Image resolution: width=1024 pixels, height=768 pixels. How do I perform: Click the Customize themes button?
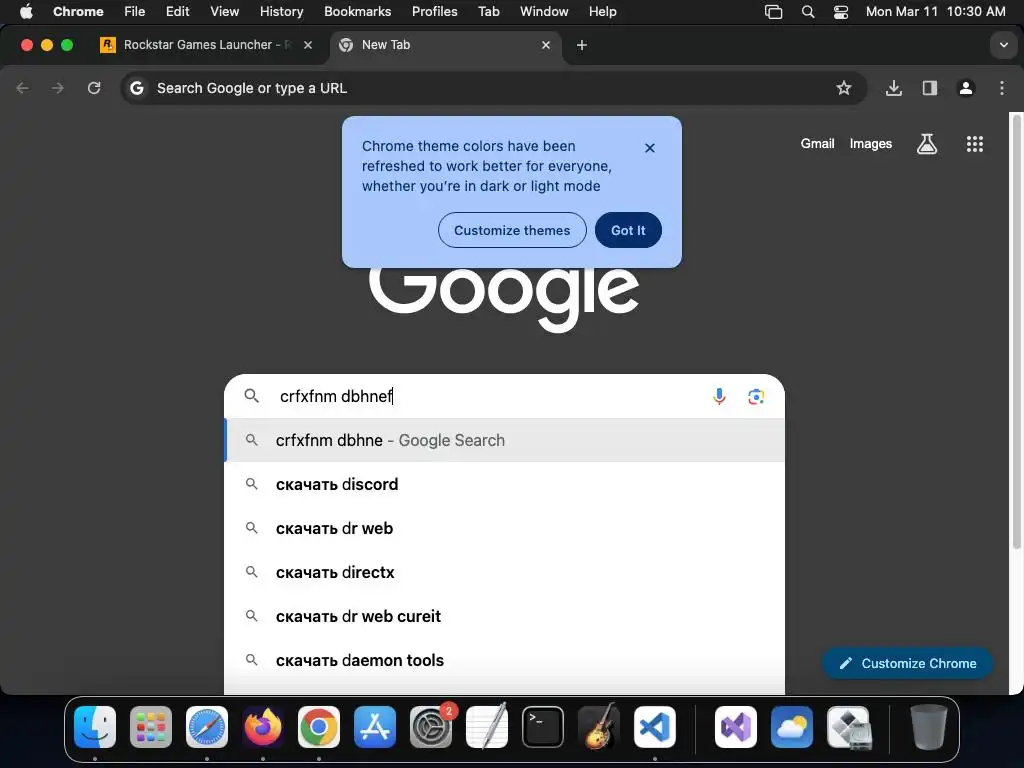click(512, 230)
